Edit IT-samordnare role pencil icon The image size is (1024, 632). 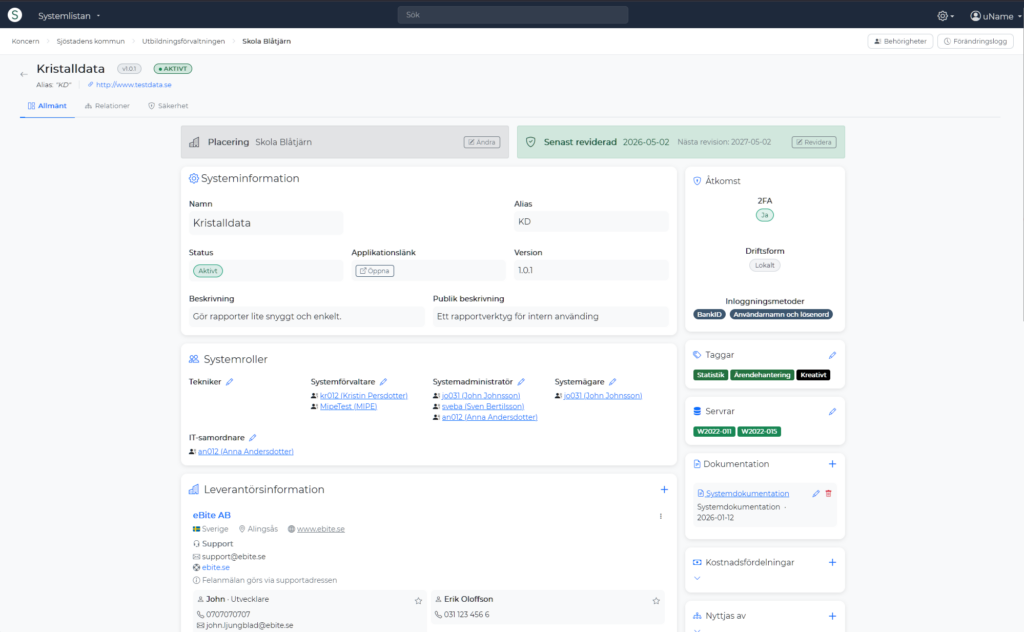pyautogui.click(x=253, y=438)
